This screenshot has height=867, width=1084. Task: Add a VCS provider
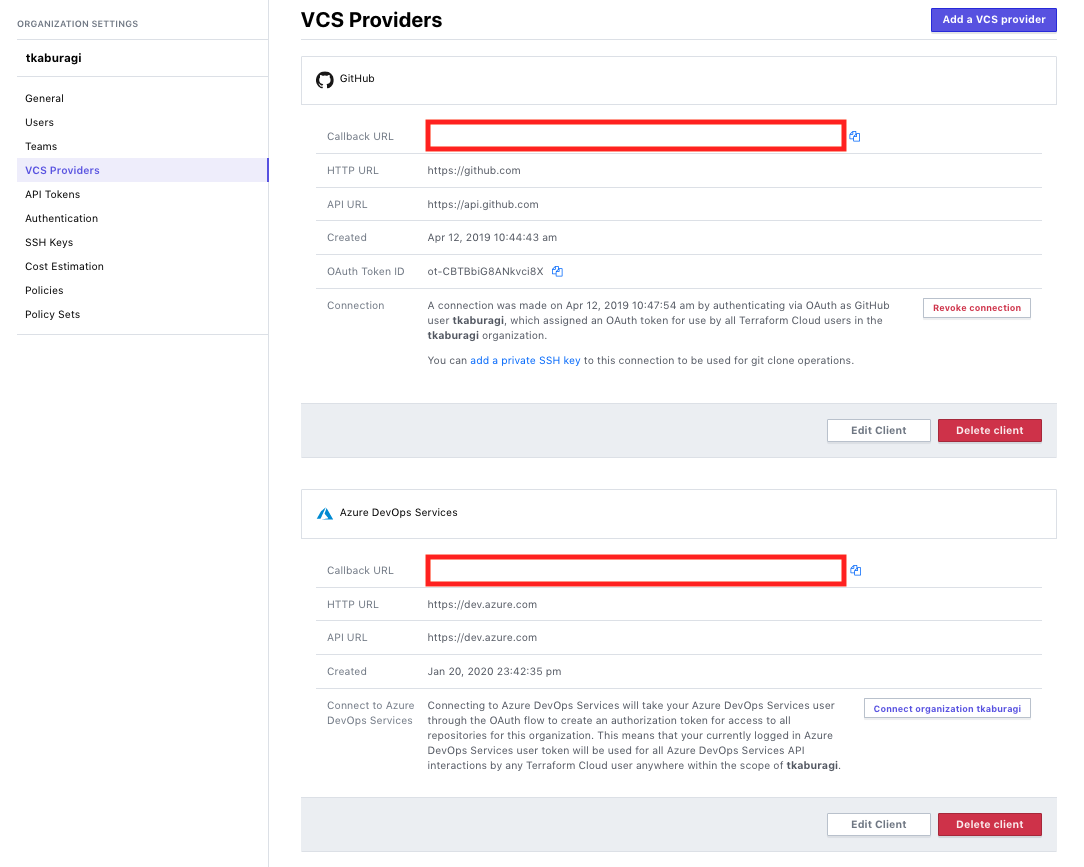(993, 19)
